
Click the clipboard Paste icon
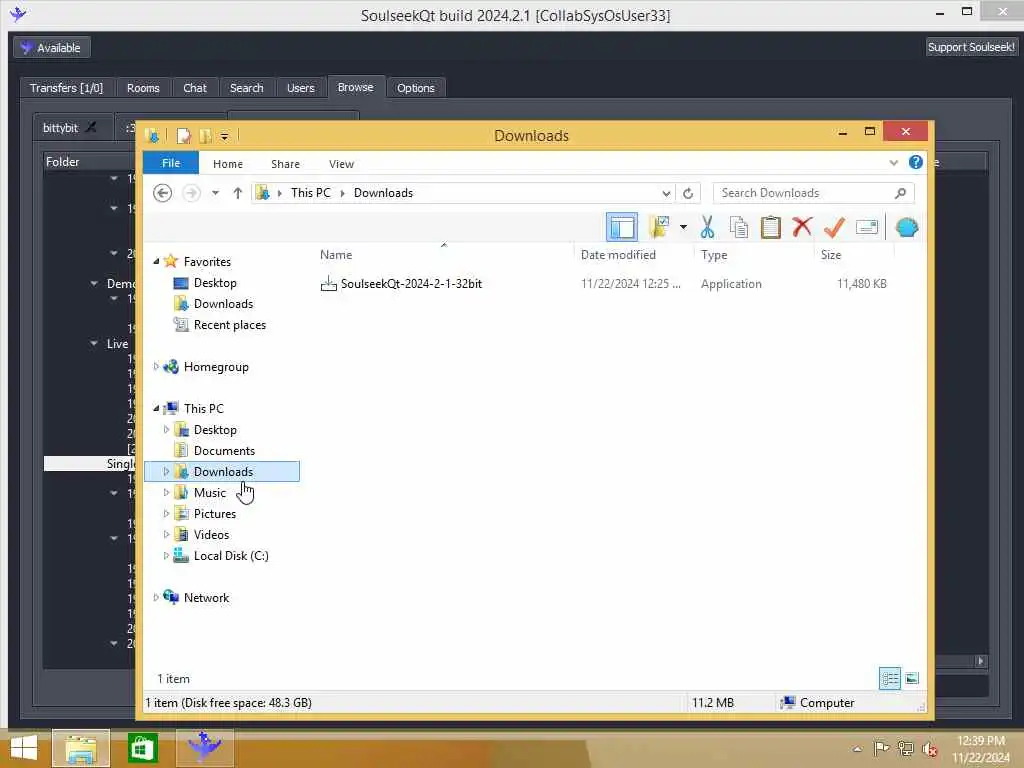point(771,227)
